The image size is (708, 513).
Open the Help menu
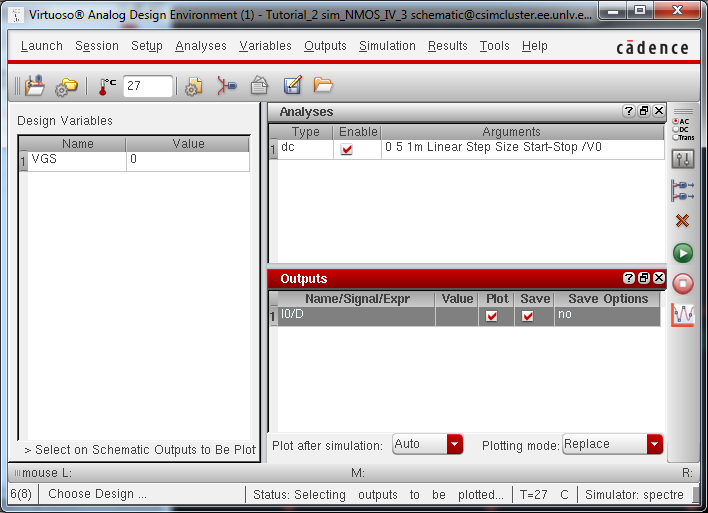click(535, 46)
